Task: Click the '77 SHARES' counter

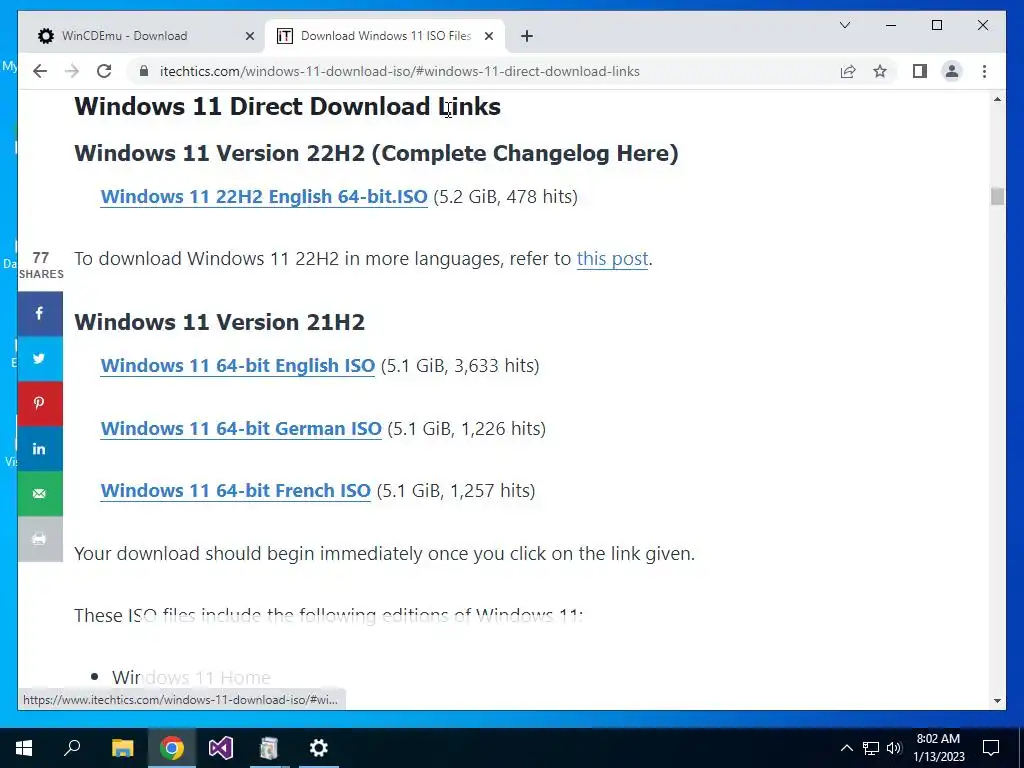Action: point(40,265)
